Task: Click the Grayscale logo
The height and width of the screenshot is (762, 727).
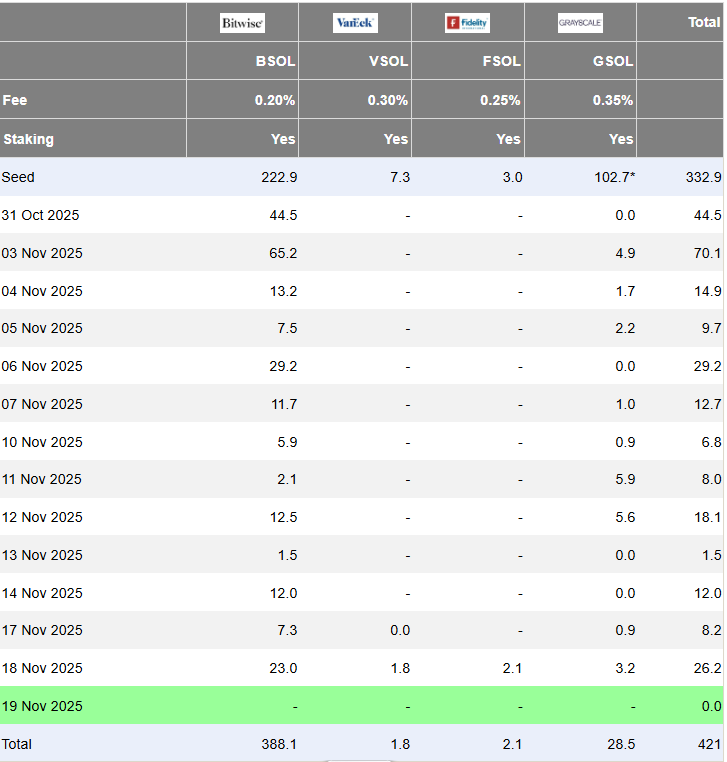Action: 580,22
